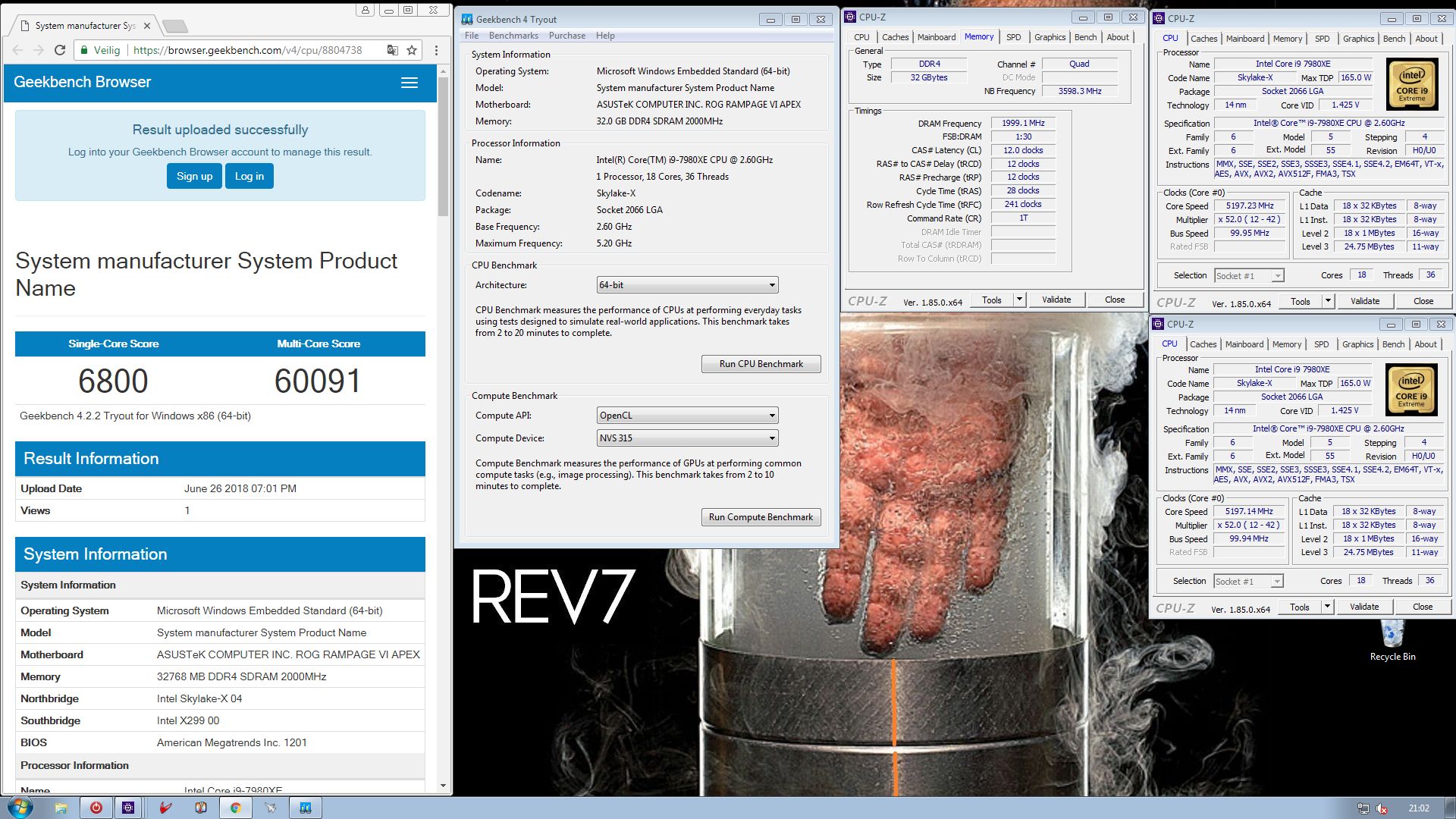Click the red power icon in taskbar

[96, 808]
